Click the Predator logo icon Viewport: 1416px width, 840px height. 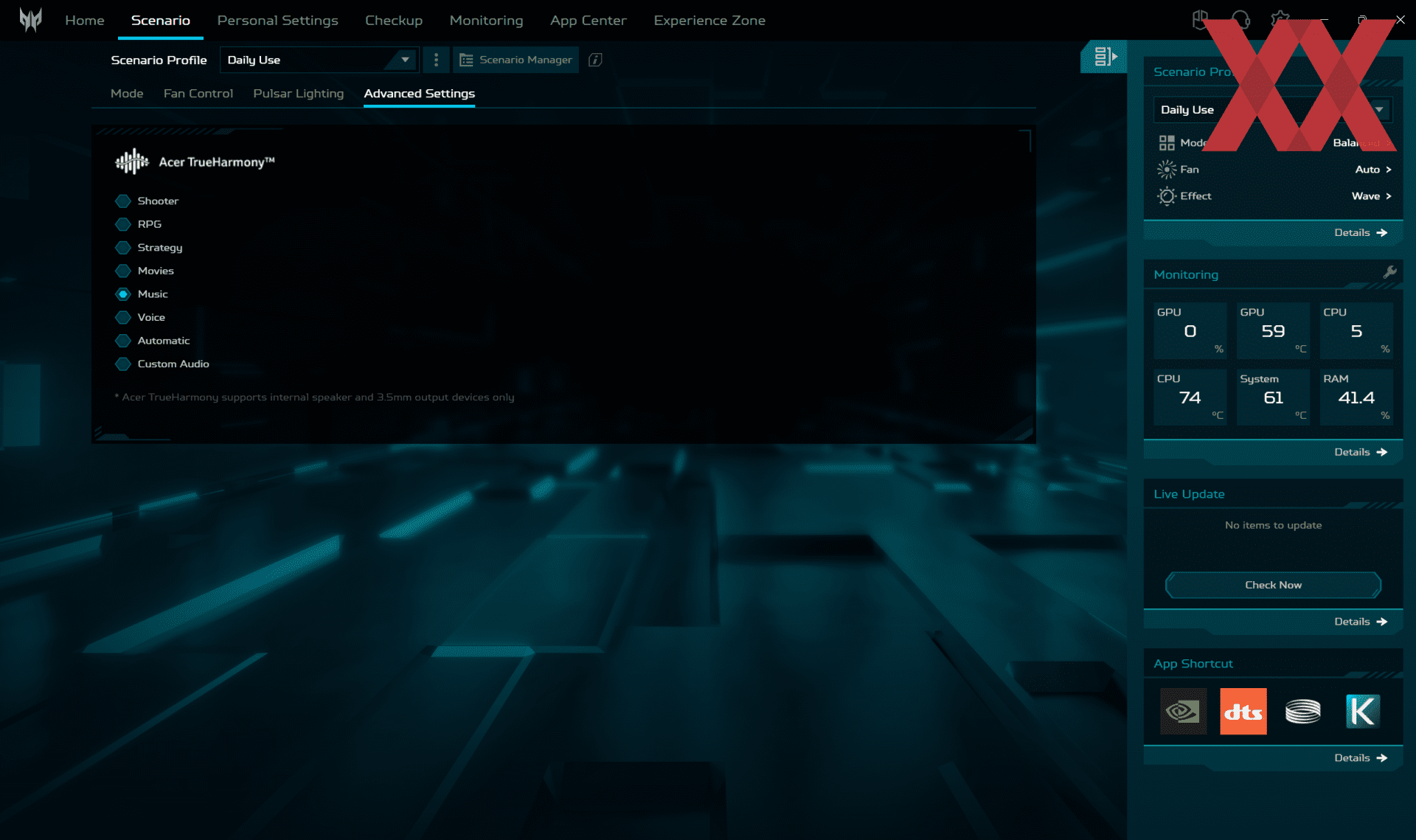point(30,20)
